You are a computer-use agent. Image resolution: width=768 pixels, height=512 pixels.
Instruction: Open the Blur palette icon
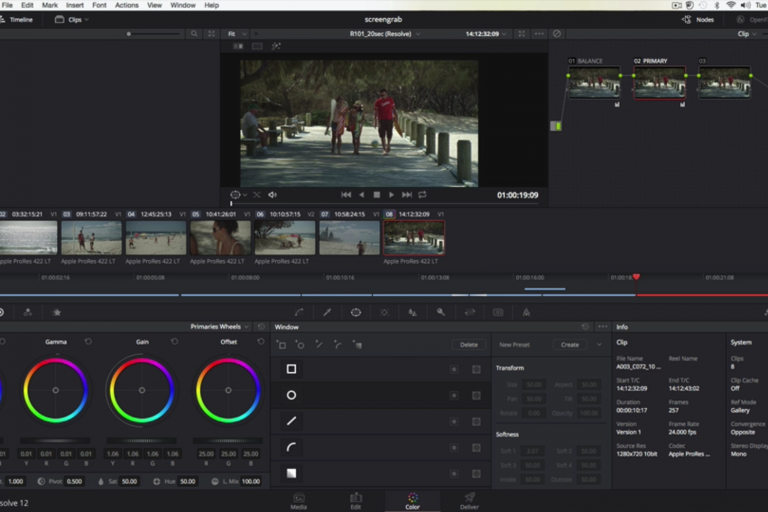(x=412, y=312)
